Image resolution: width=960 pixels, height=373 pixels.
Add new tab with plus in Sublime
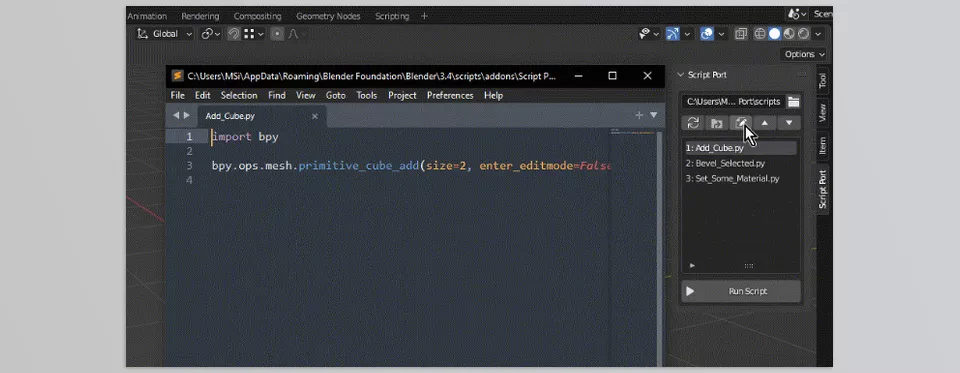pyautogui.click(x=639, y=115)
